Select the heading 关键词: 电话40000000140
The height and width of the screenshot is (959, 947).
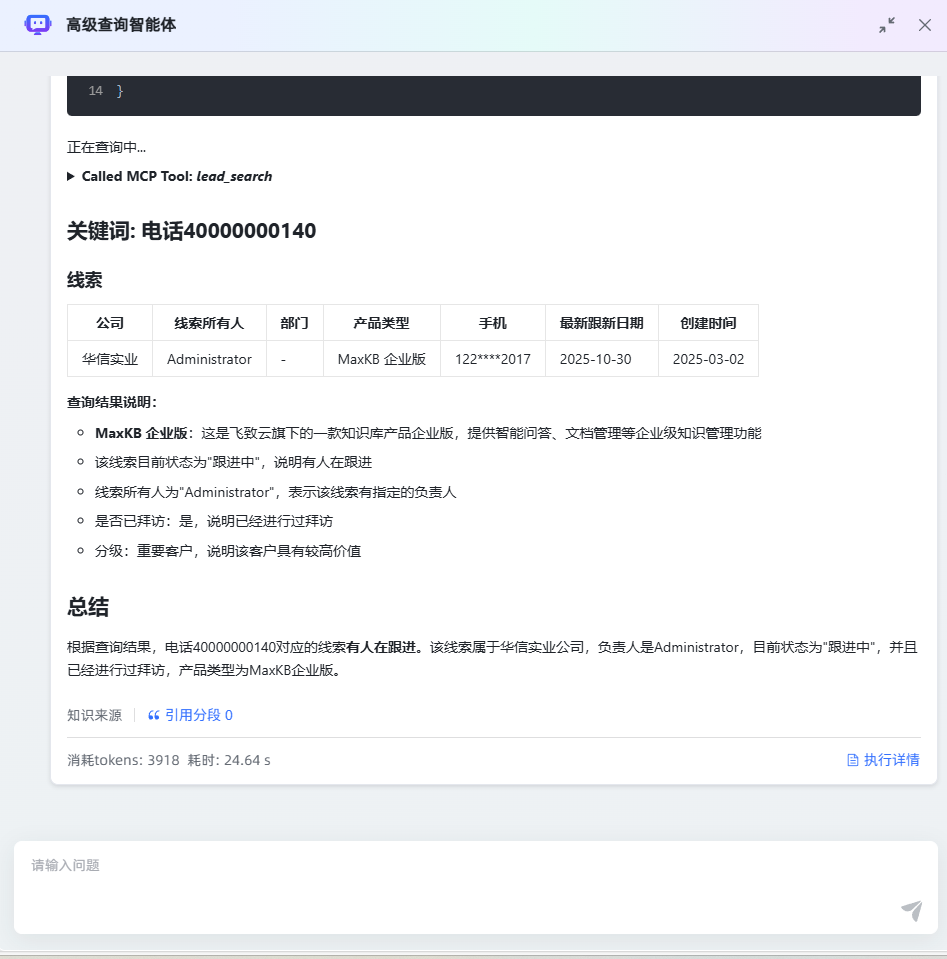191,231
